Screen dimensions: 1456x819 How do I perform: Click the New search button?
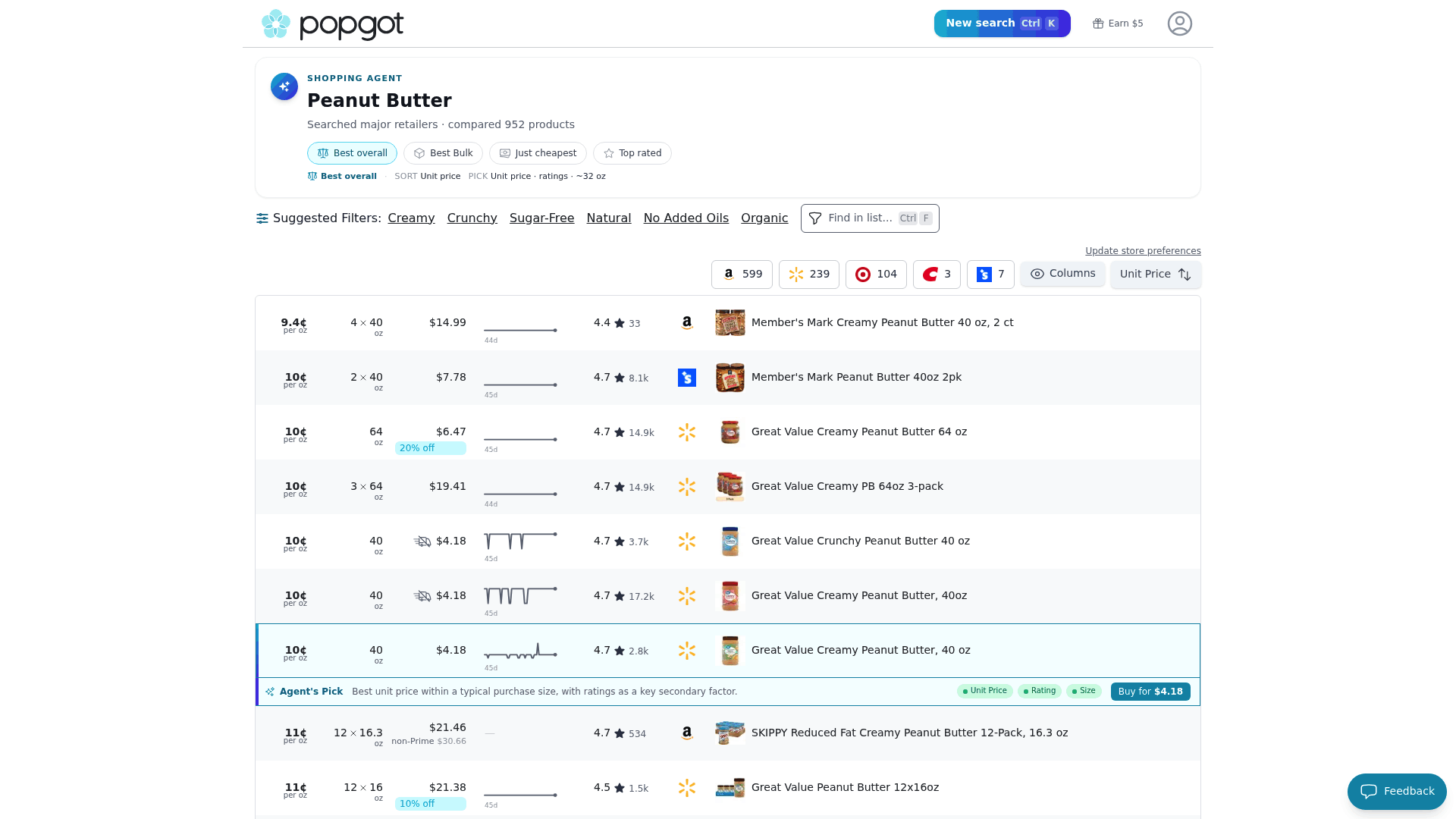[x=1003, y=24]
